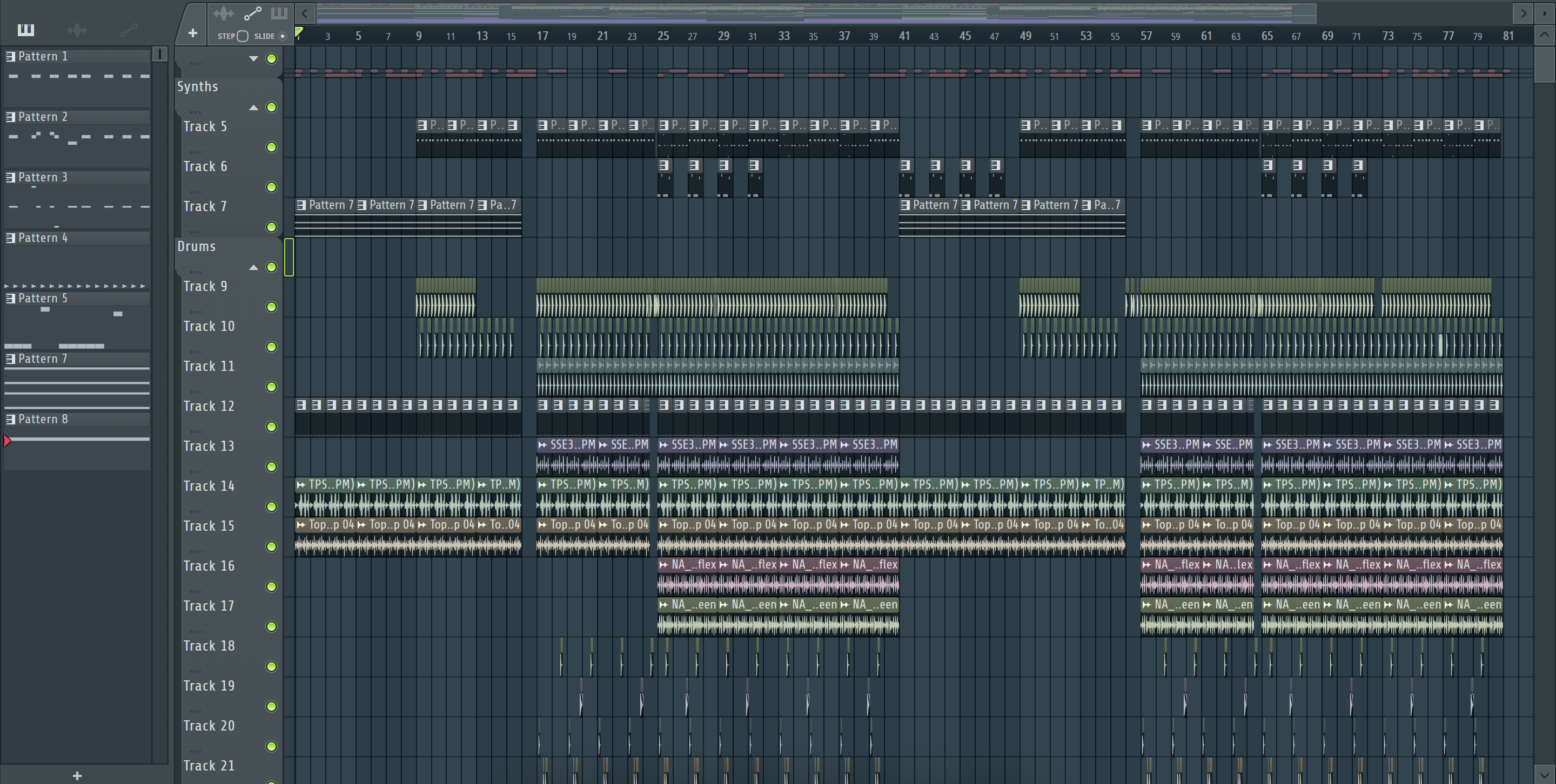This screenshot has width=1556, height=784.
Task: Click the playlist audio waveform filter icon
Action: [224, 13]
